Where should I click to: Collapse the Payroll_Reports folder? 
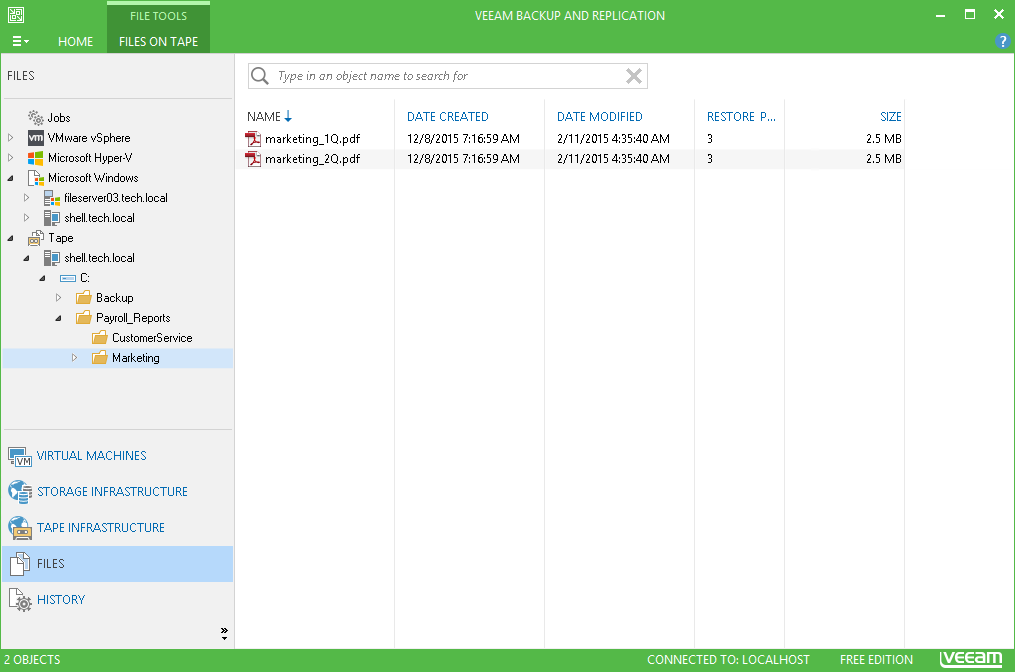click(x=58, y=319)
